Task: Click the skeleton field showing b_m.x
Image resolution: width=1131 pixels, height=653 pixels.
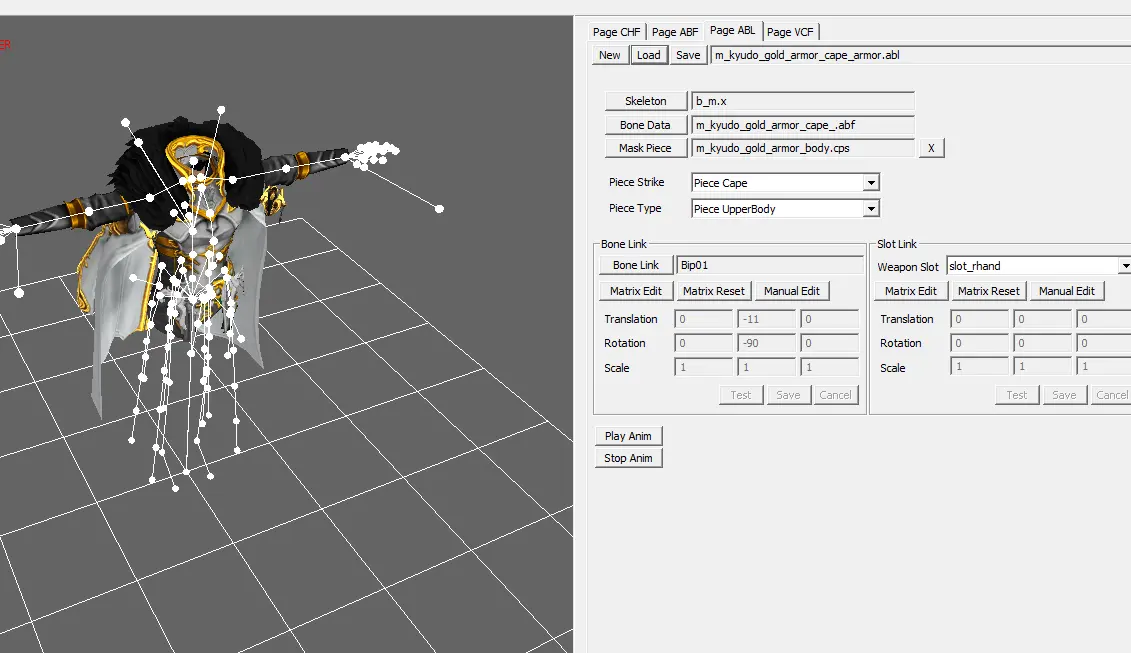Action: coord(803,101)
